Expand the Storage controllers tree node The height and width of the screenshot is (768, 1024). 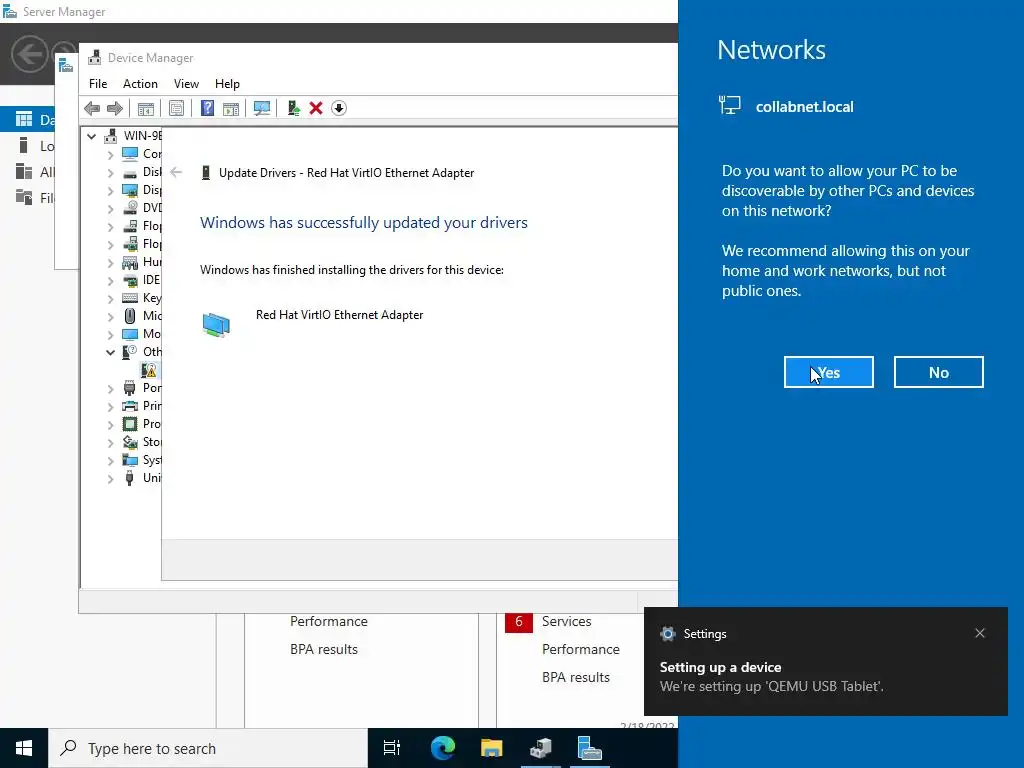110,442
